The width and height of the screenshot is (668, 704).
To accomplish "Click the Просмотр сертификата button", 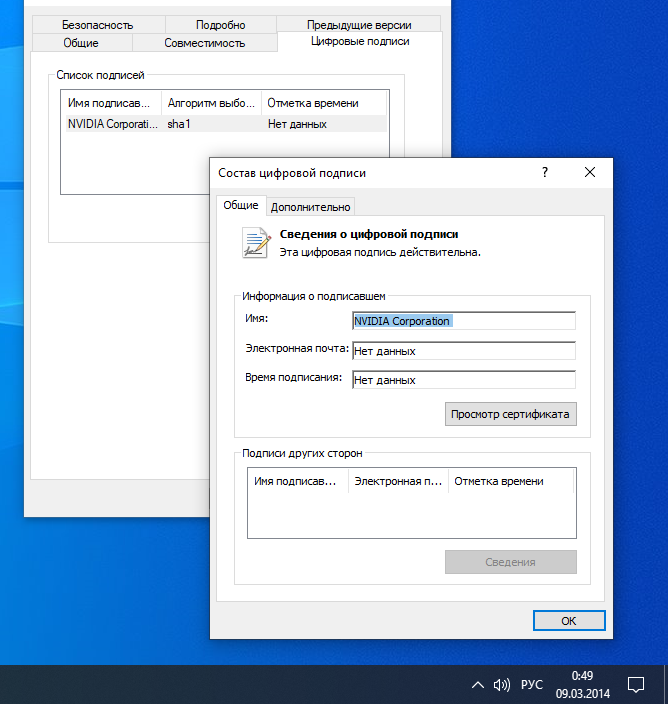I will pos(510,414).
